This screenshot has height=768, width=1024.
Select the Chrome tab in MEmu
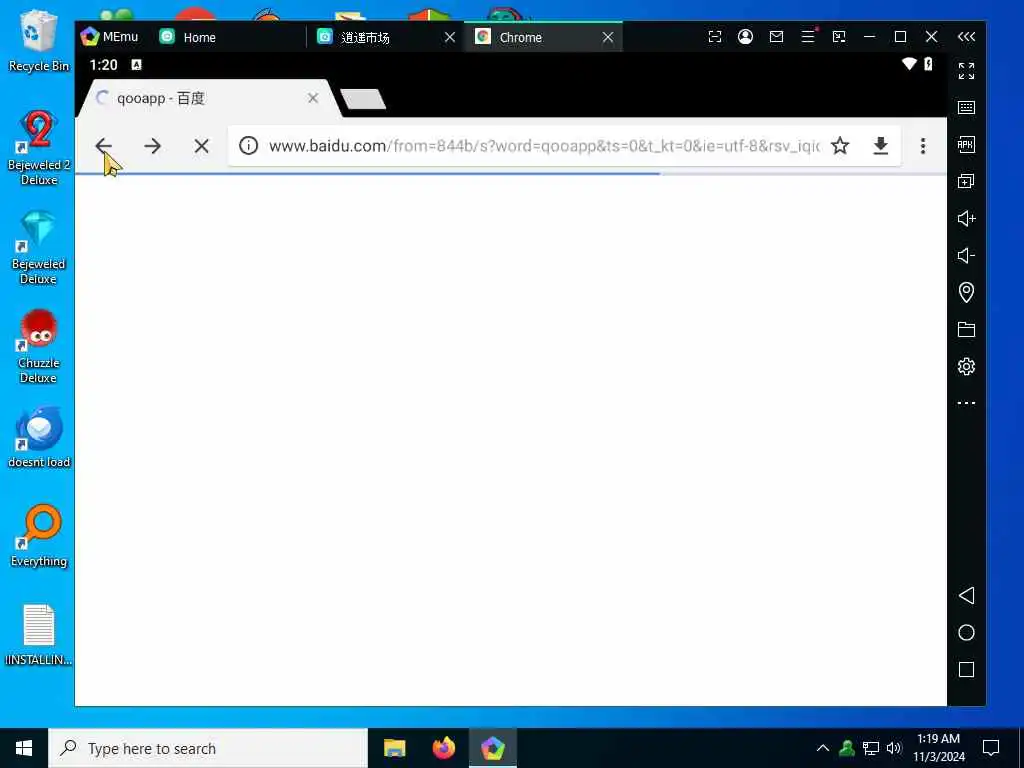pos(520,37)
